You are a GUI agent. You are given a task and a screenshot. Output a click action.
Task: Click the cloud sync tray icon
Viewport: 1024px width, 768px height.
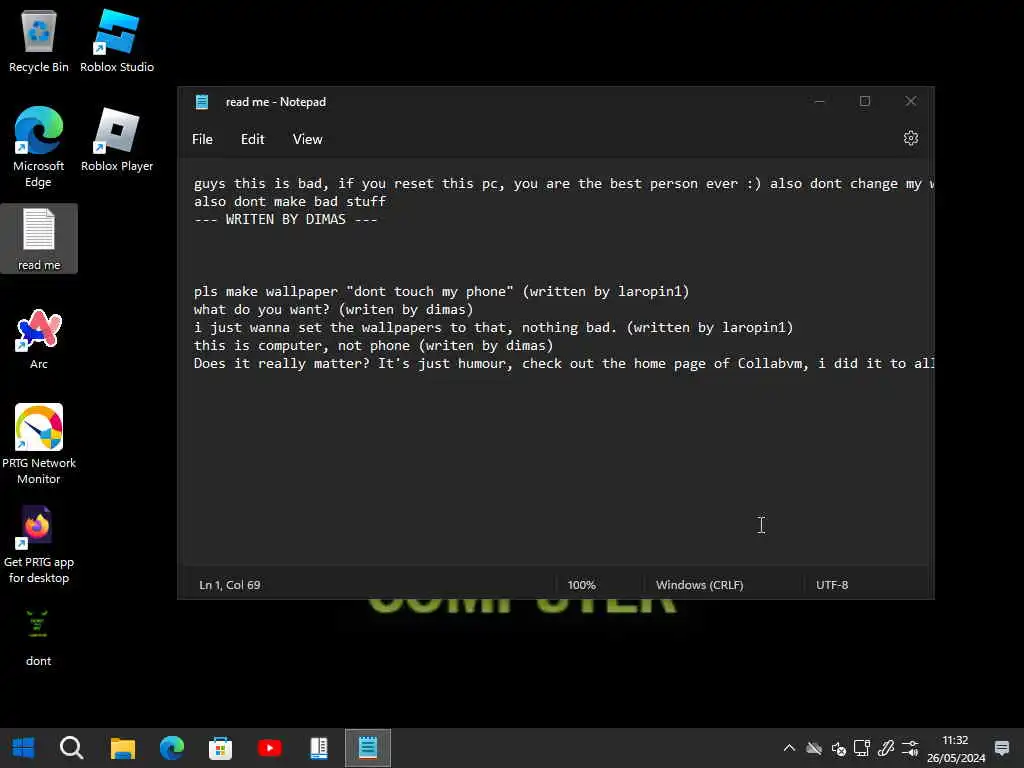[814, 748]
